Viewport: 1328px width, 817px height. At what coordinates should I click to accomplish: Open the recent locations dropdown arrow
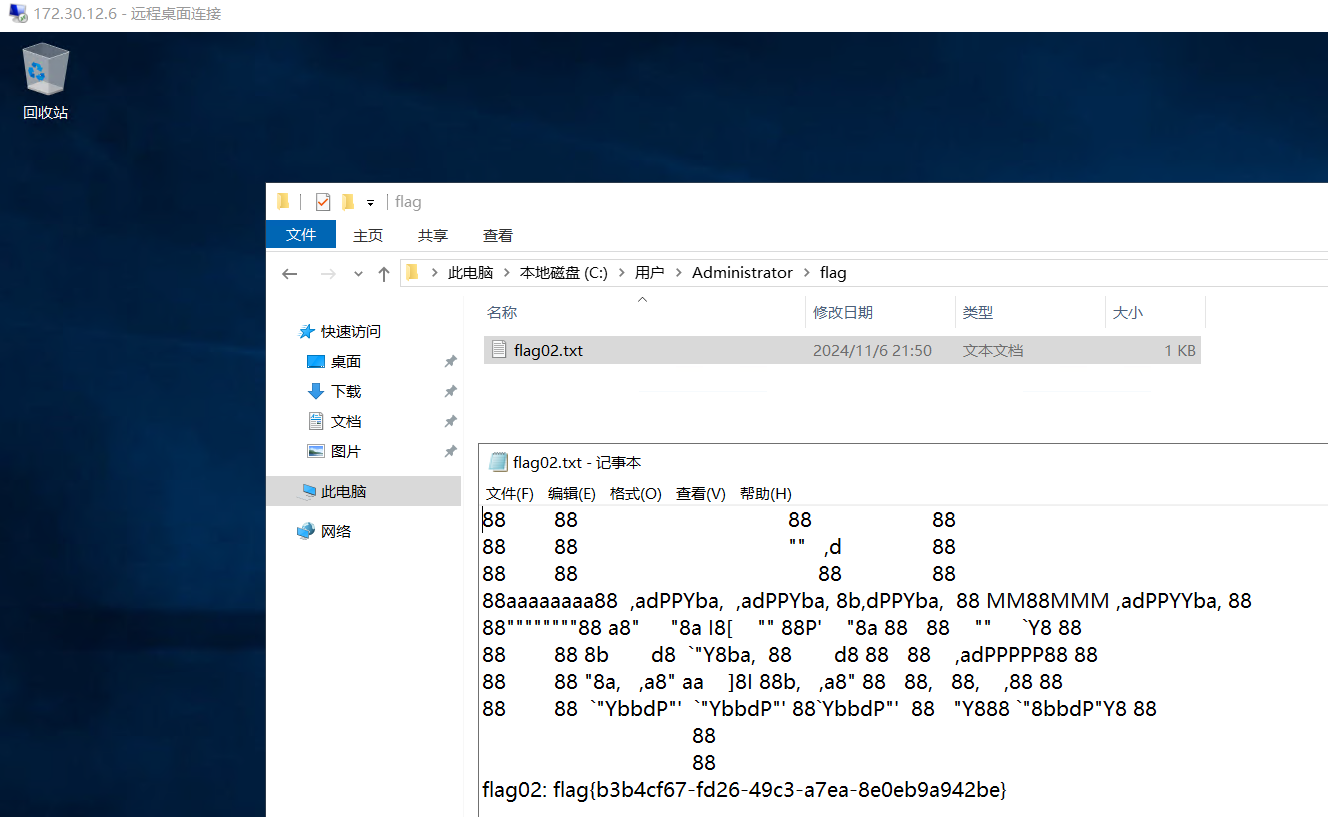[x=358, y=274]
